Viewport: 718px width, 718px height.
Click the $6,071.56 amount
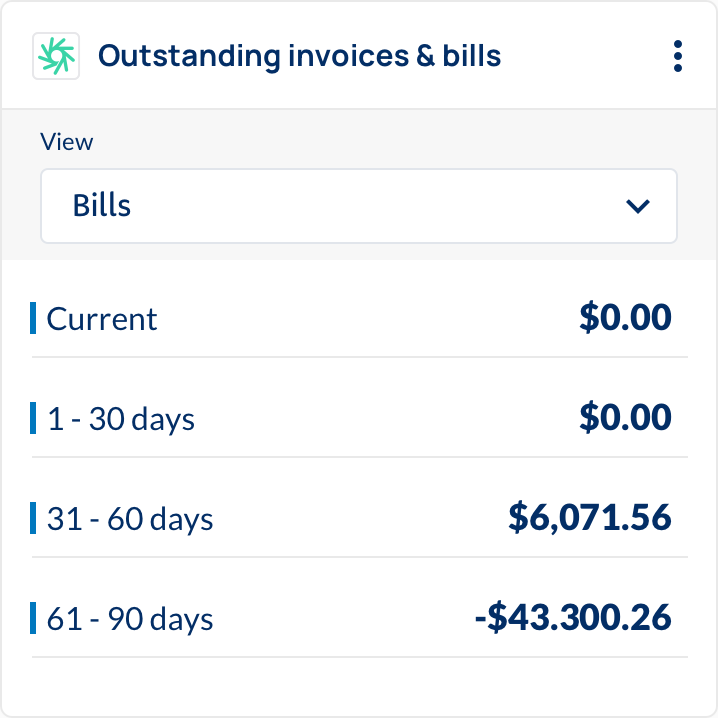pyautogui.click(x=590, y=517)
